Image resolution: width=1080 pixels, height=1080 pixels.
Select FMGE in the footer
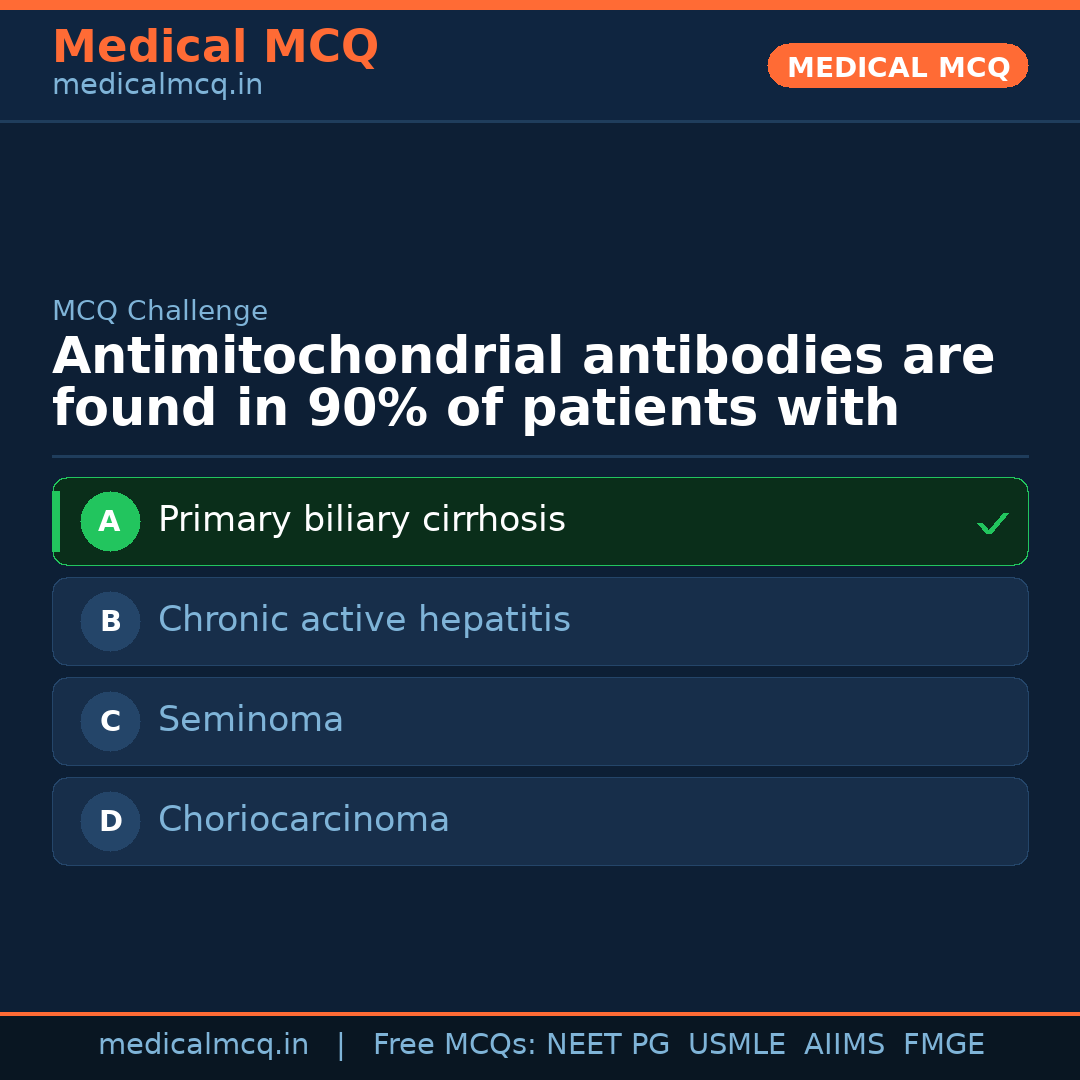(x=944, y=1045)
